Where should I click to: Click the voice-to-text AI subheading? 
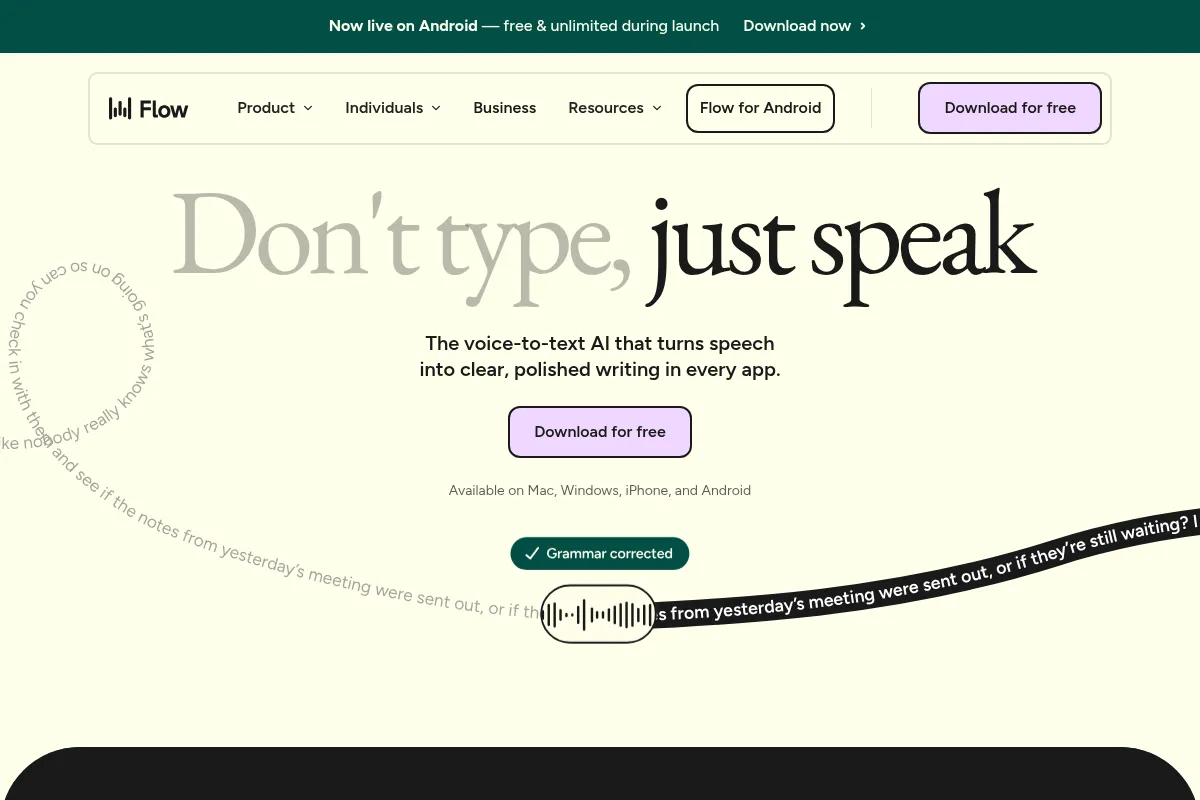pyautogui.click(x=600, y=356)
